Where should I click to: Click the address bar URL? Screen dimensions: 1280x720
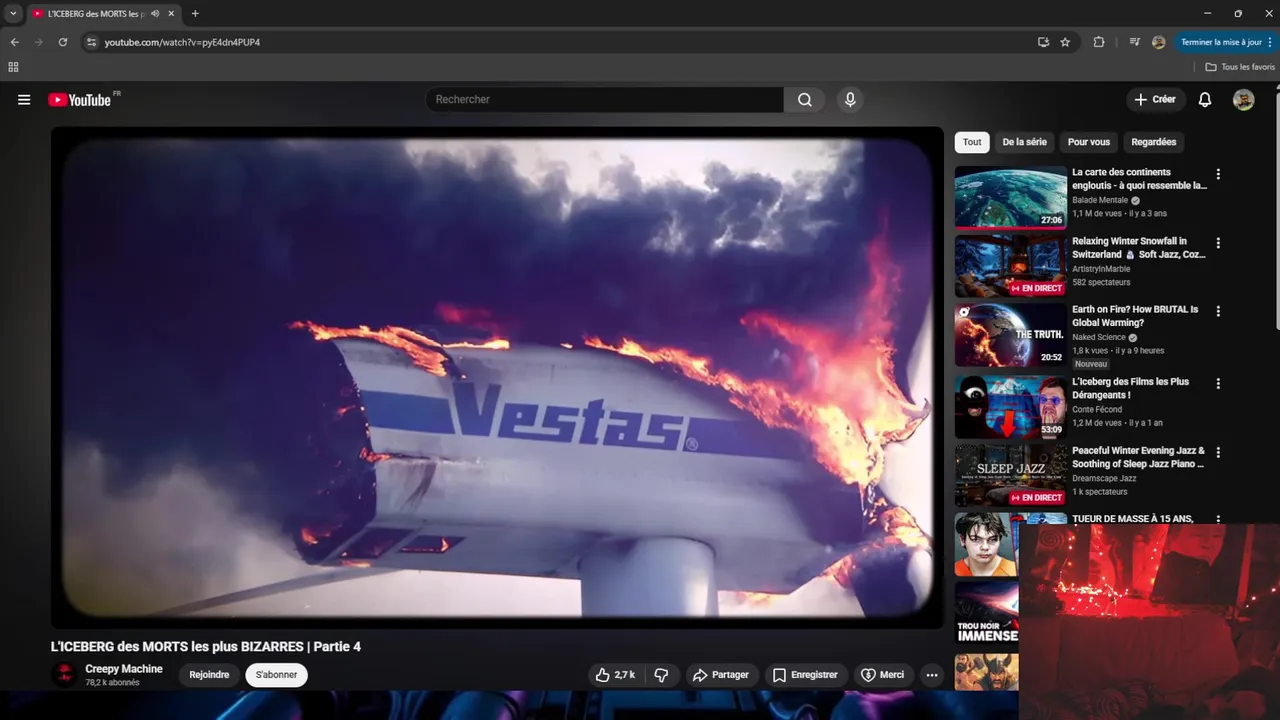pos(182,42)
